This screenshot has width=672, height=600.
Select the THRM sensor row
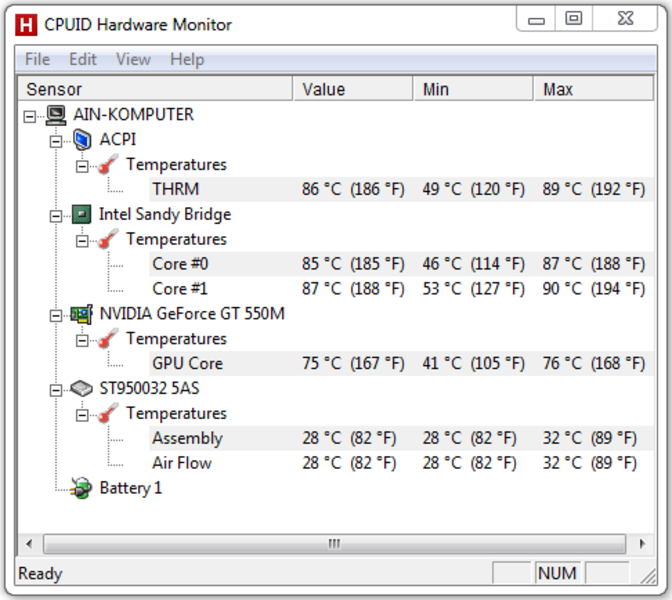401,189
